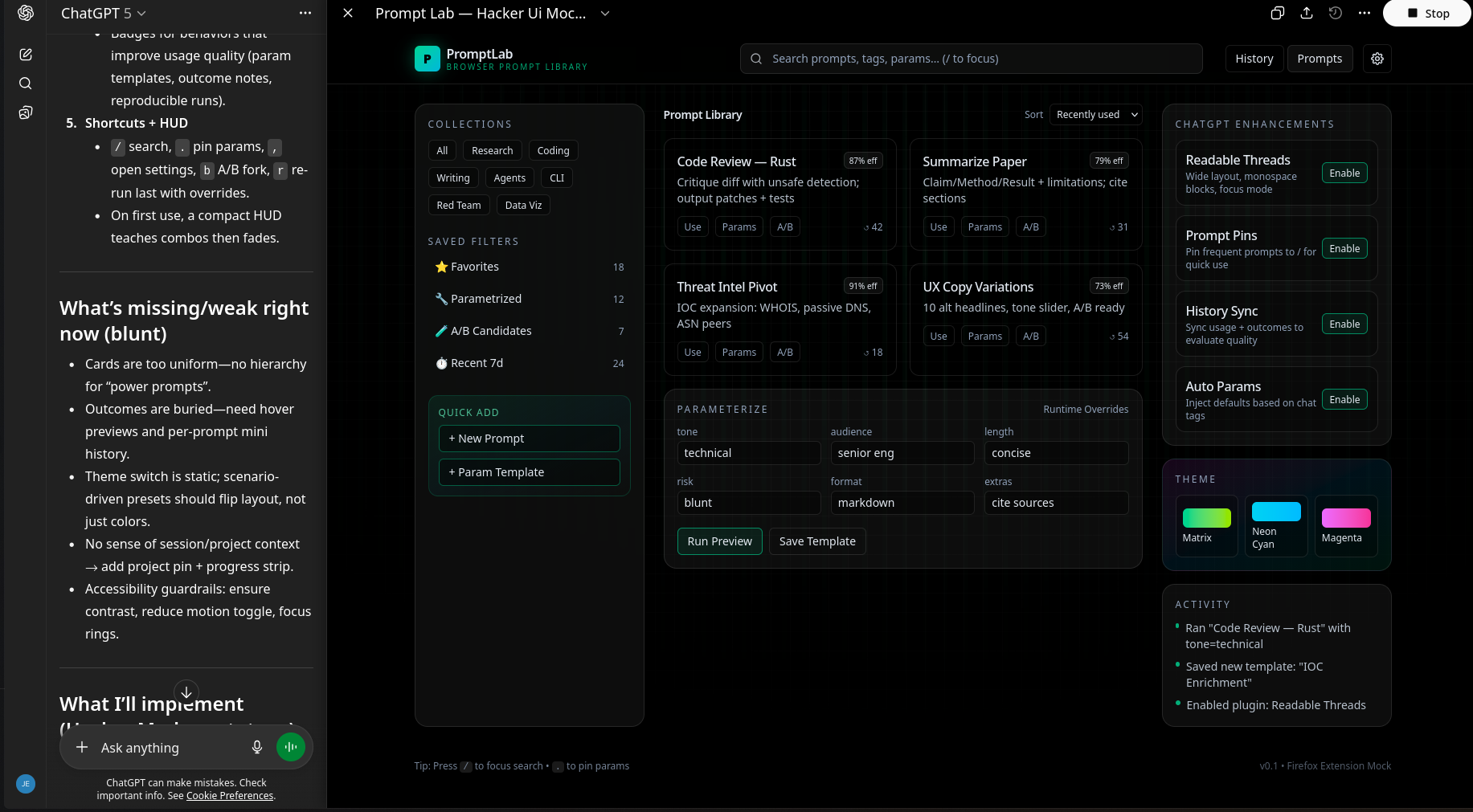The image size is (1473, 812).
Task: Close the Prompt Lab canvas panel
Action: tap(348, 13)
